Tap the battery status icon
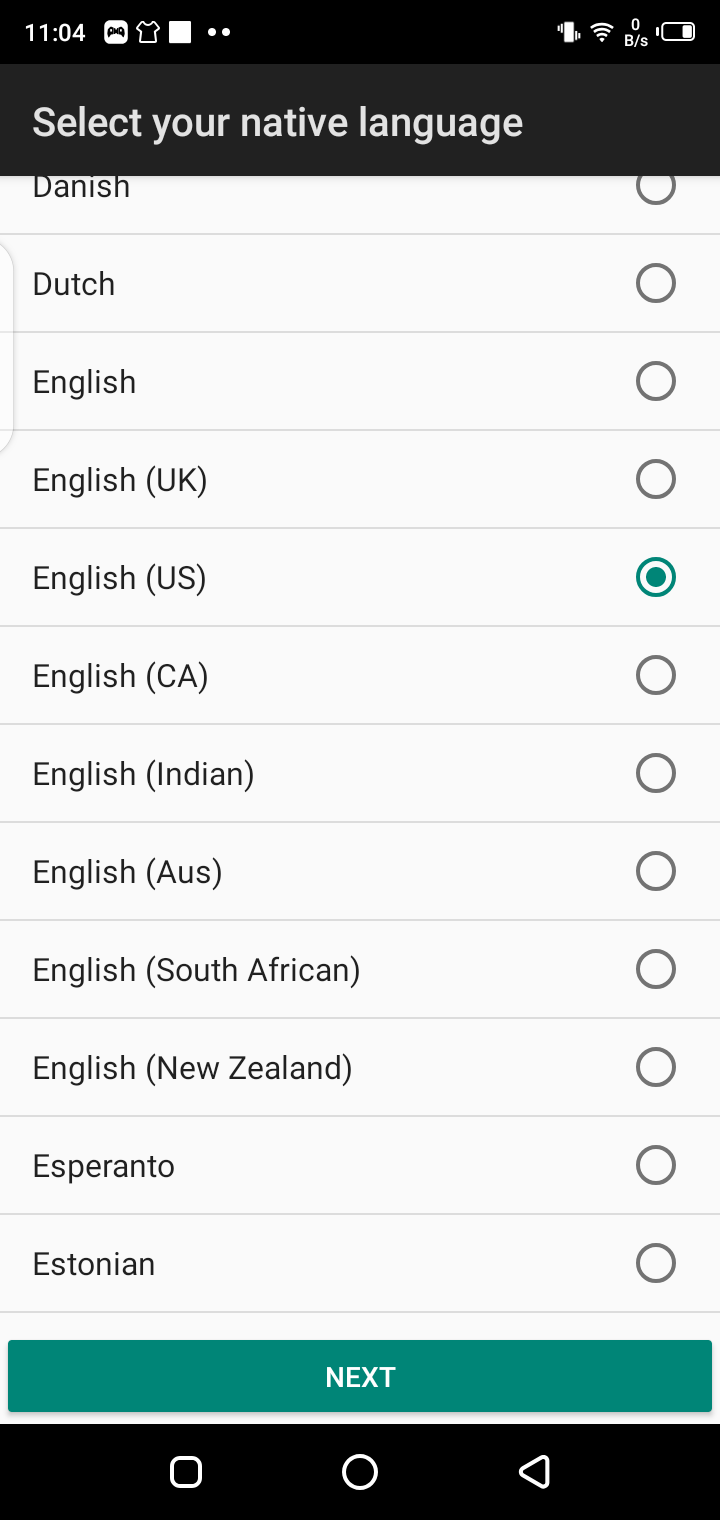This screenshot has height=1520, width=720. (677, 32)
